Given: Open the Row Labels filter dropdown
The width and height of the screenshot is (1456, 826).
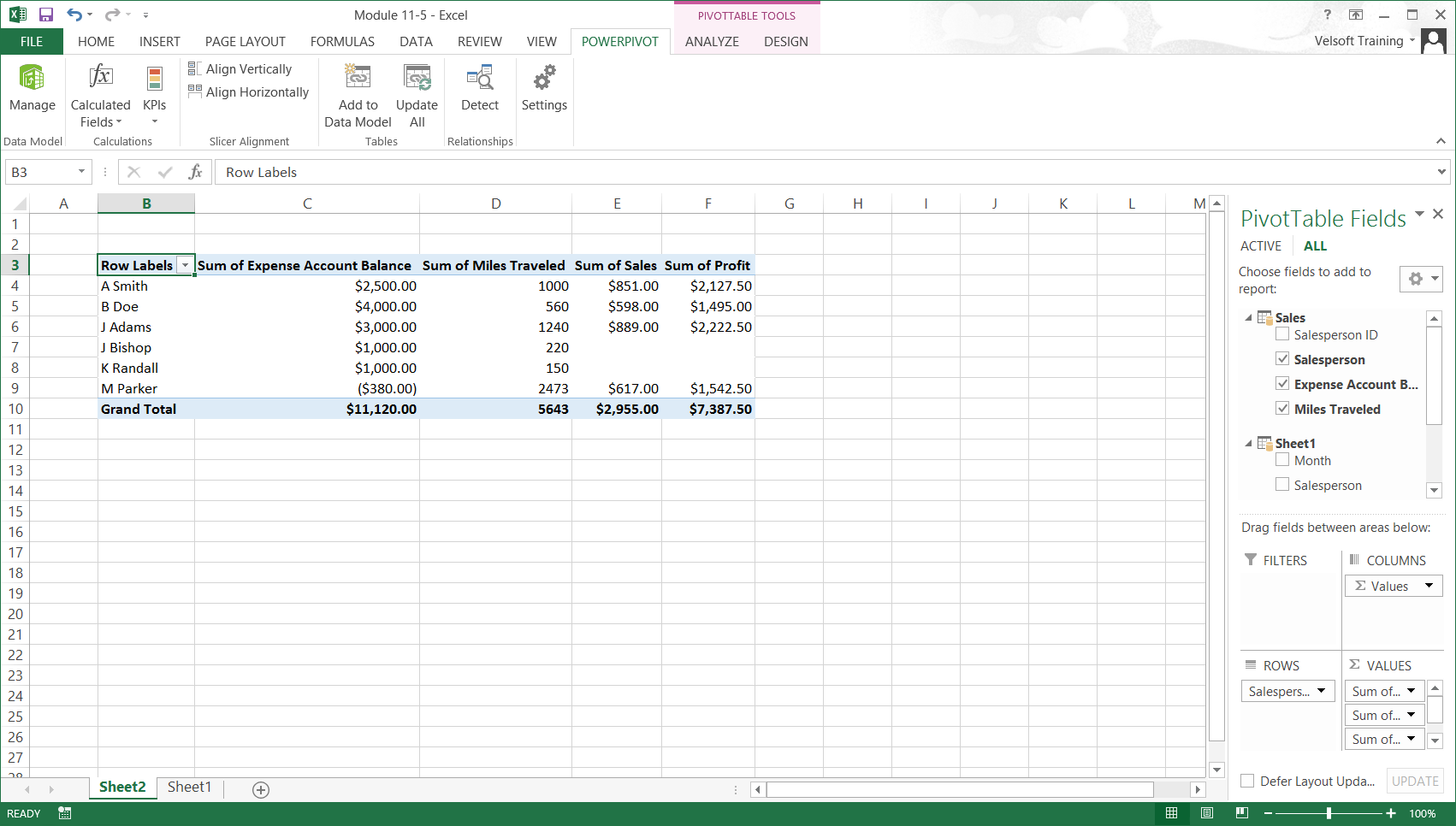Looking at the screenshot, I should click(186, 265).
